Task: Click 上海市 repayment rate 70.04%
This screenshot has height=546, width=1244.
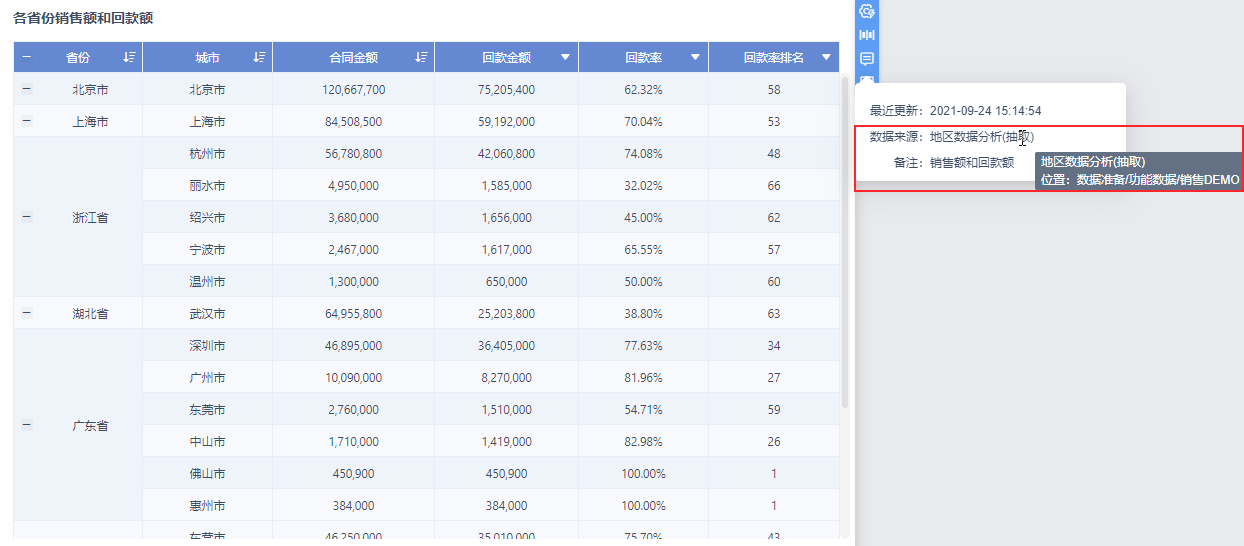Action: (x=643, y=121)
